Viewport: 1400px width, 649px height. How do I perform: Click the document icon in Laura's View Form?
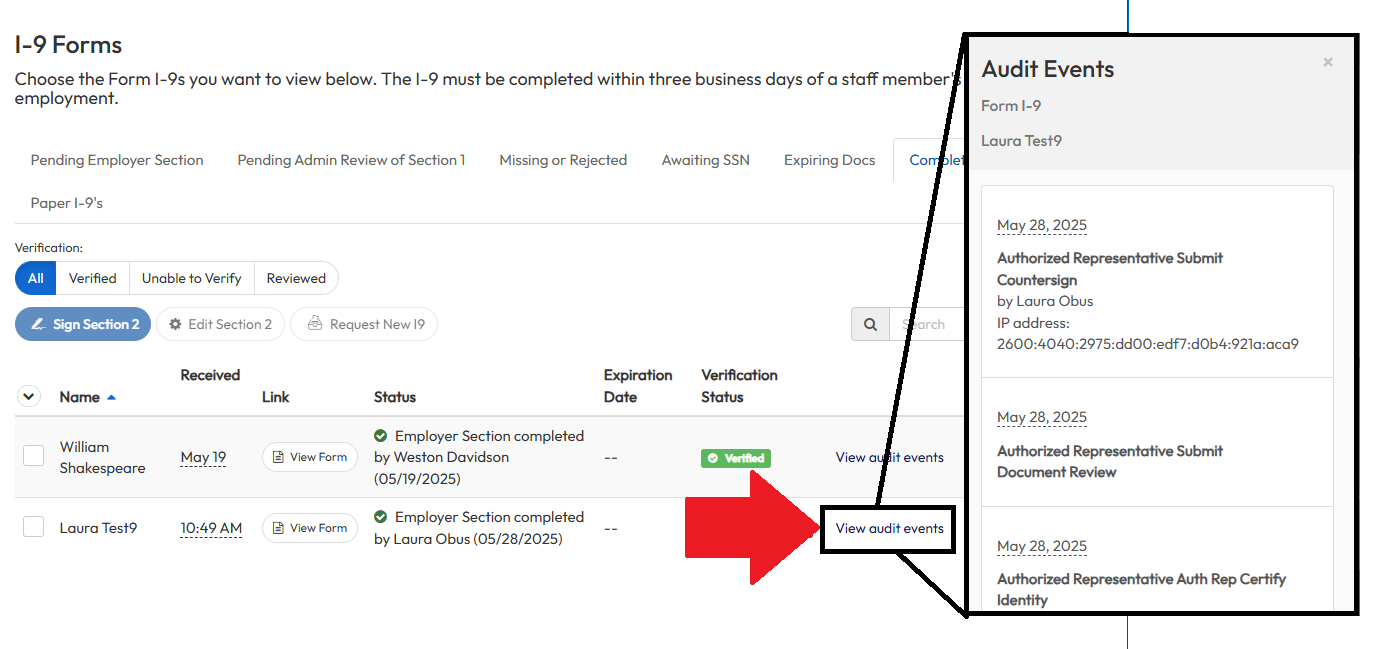pos(279,528)
